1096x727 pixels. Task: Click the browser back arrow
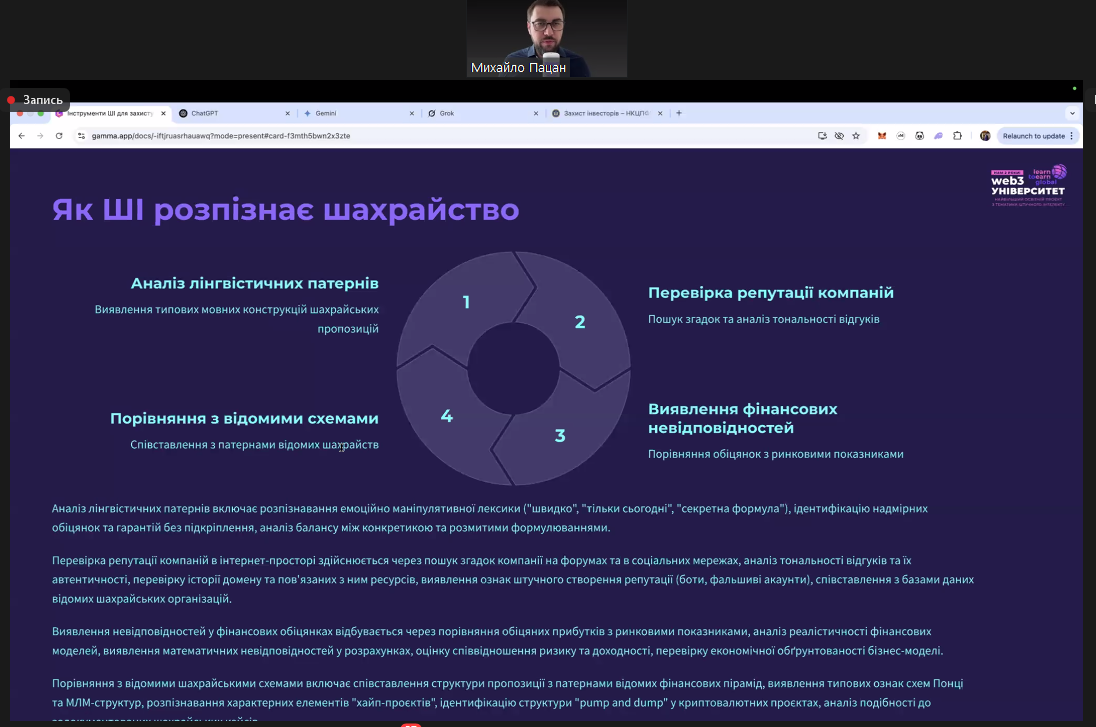point(22,135)
